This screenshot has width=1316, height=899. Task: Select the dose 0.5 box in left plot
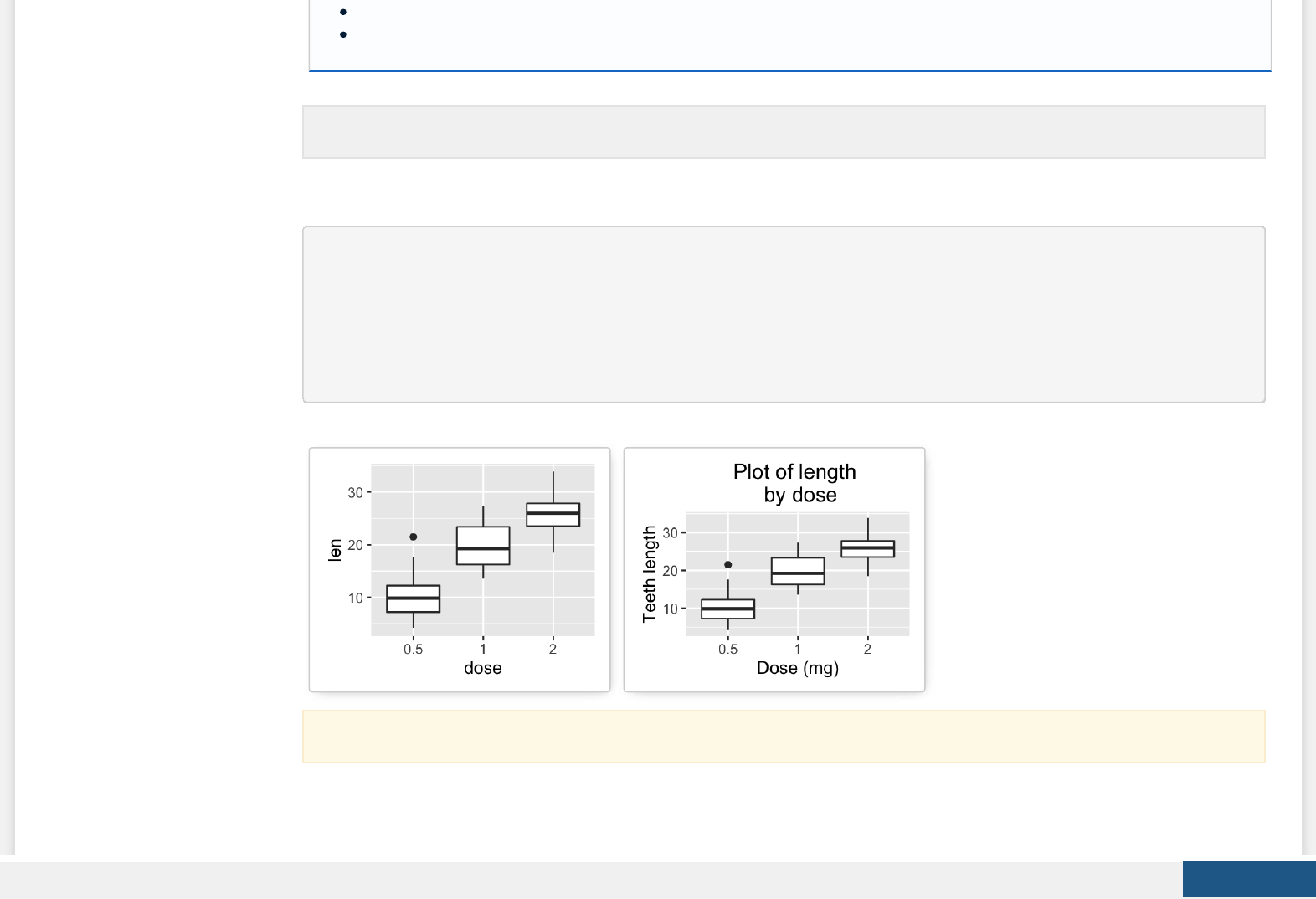tap(413, 598)
